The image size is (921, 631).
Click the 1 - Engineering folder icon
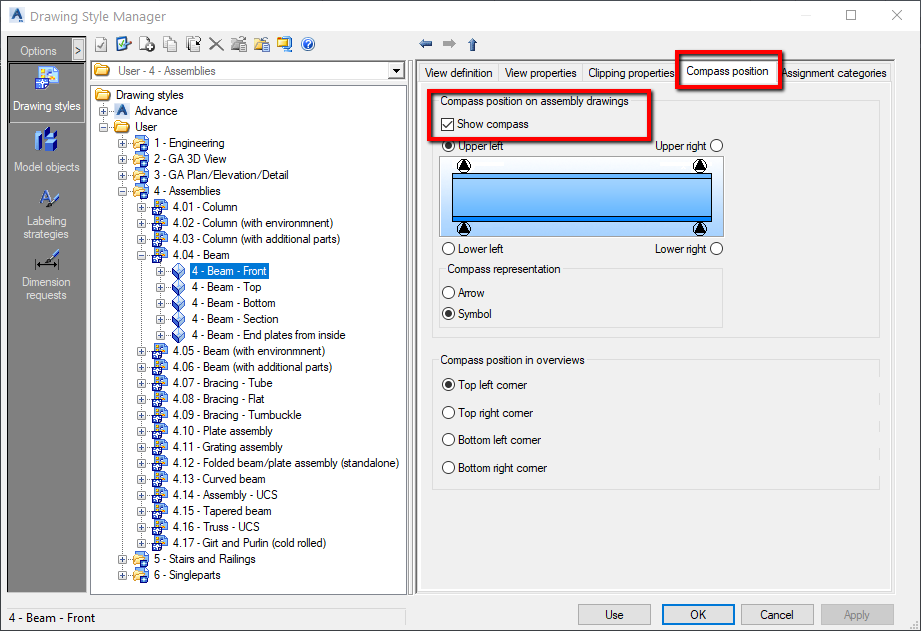coord(141,143)
